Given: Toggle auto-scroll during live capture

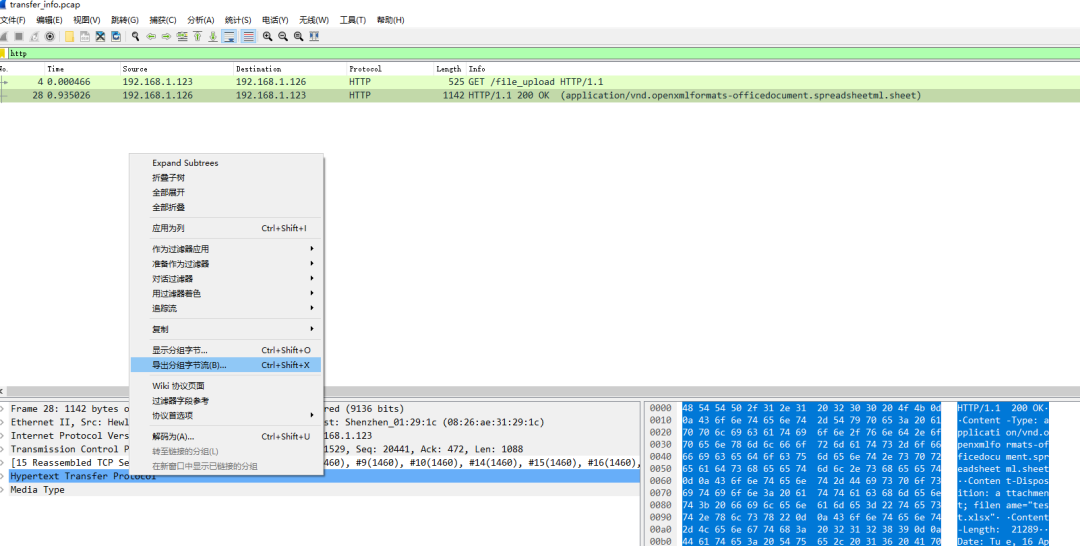Looking at the screenshot, I should click(x=229, y=36).
